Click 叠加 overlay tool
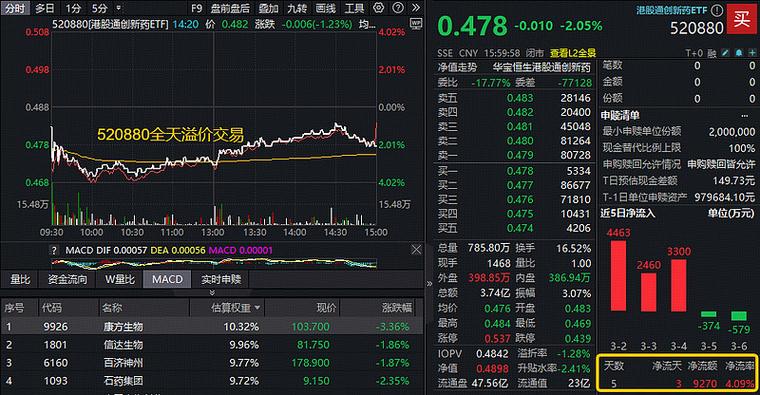Viewport: 760px width, 395px height. click(x=269, y=8)
